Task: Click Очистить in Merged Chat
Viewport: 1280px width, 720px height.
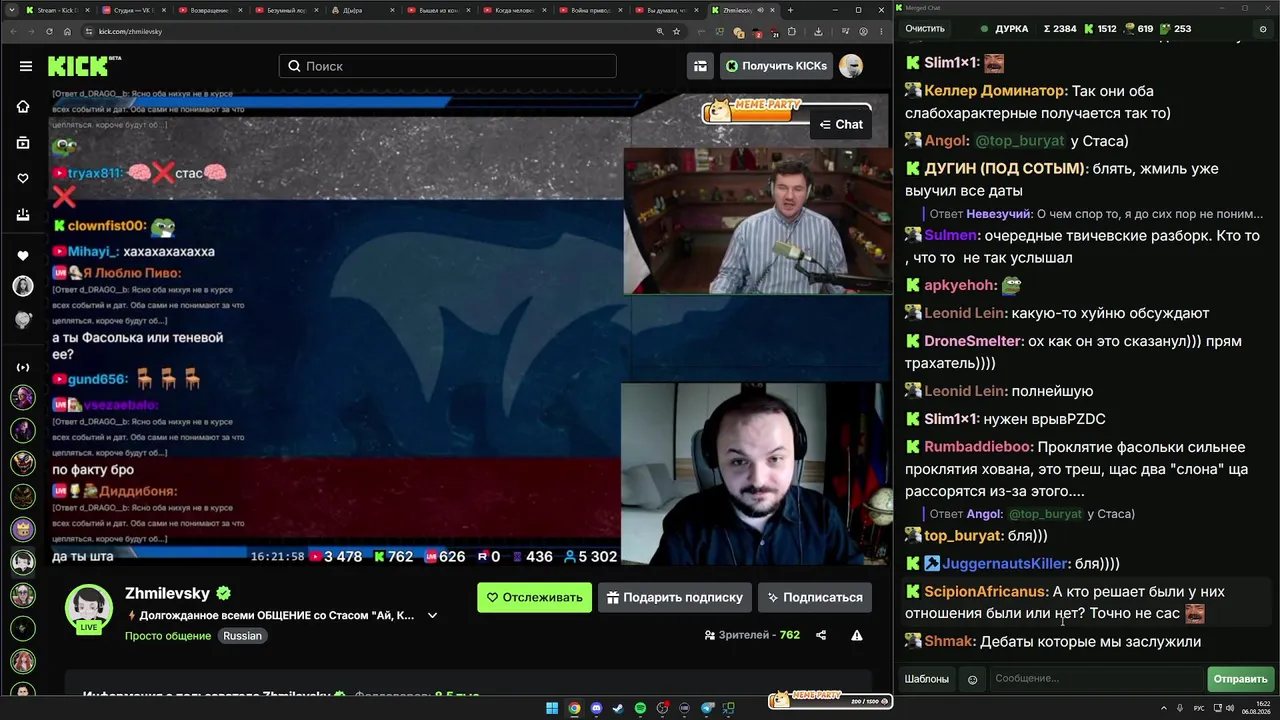Action: (x=925, y=29)
